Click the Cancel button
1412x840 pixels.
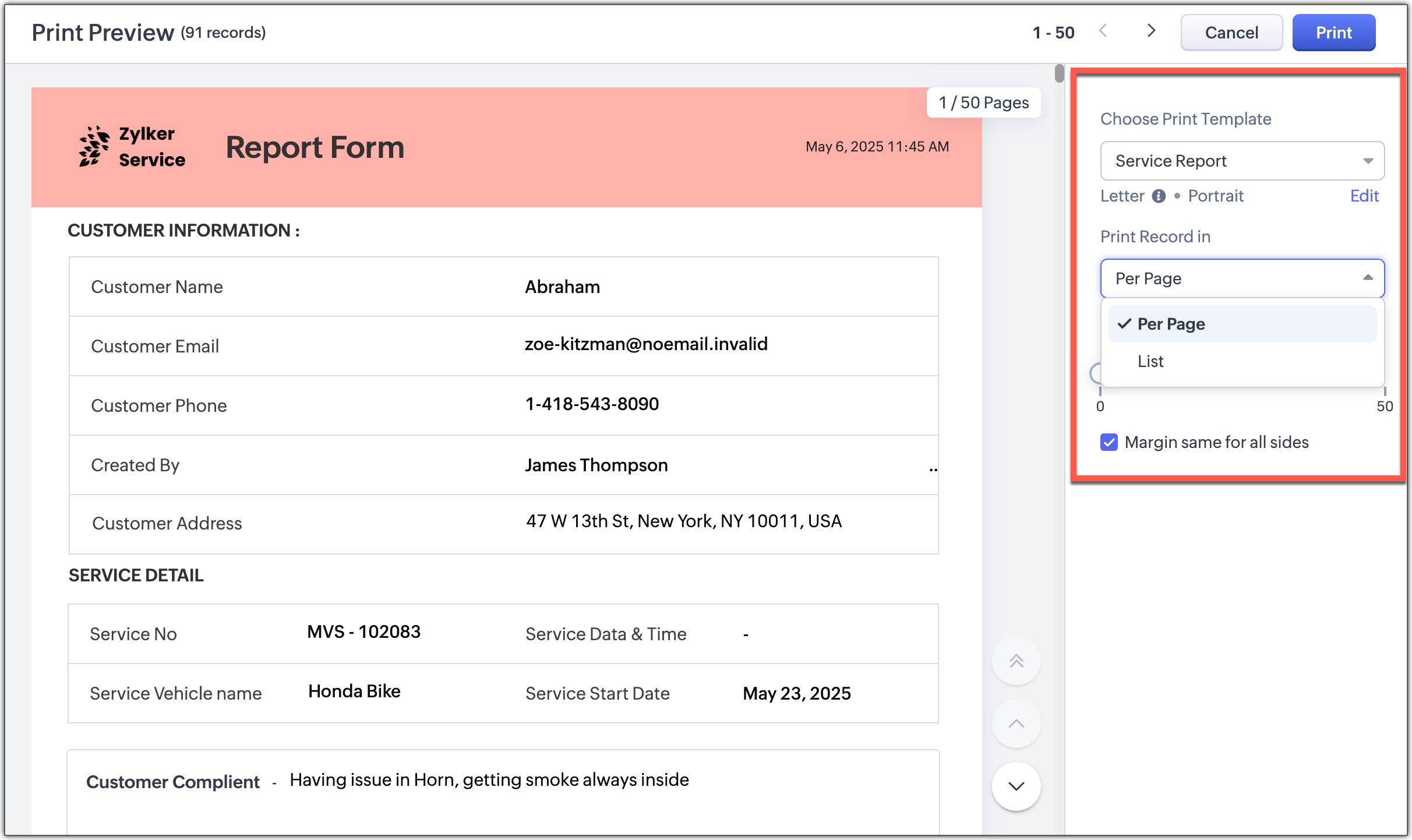tap(1231, 33)
